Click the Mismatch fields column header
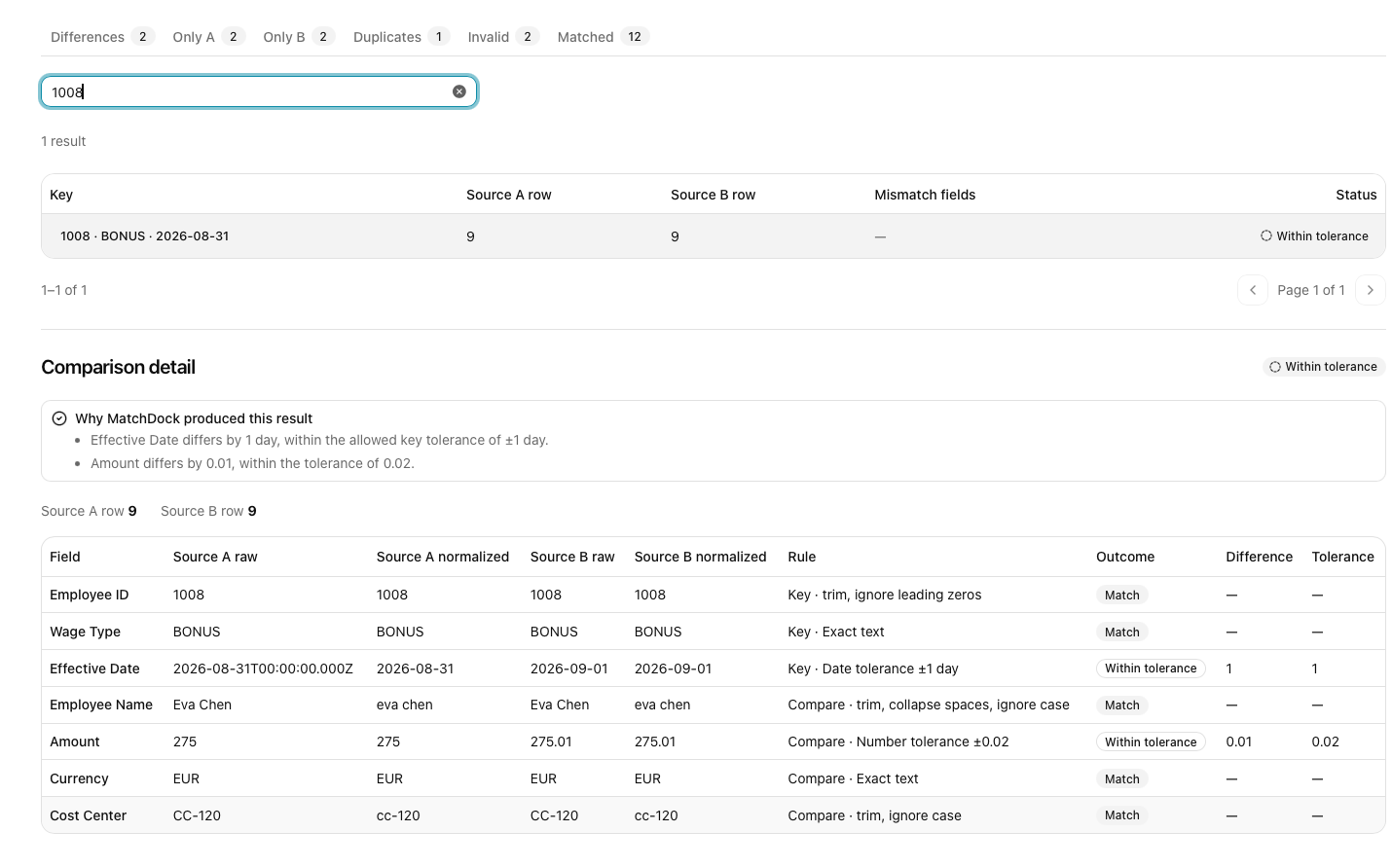Screen dimensions: 1392x868 point(925,195)
